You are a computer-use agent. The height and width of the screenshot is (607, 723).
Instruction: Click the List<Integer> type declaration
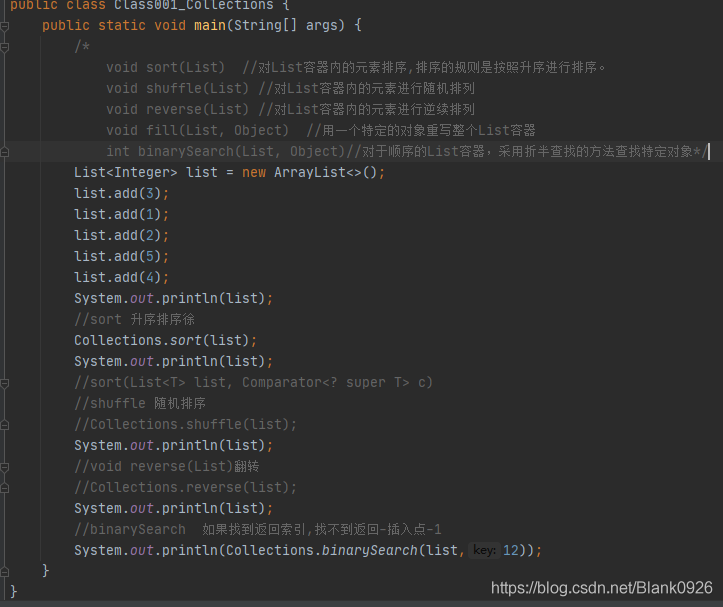pyautogui.click(x=125, y=173)
